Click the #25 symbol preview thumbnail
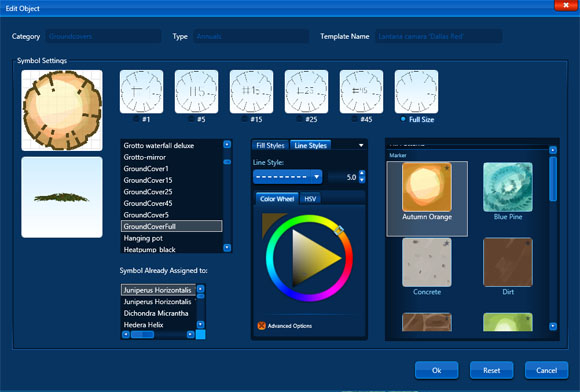This screenshot has width=580, height=392. 306,92
